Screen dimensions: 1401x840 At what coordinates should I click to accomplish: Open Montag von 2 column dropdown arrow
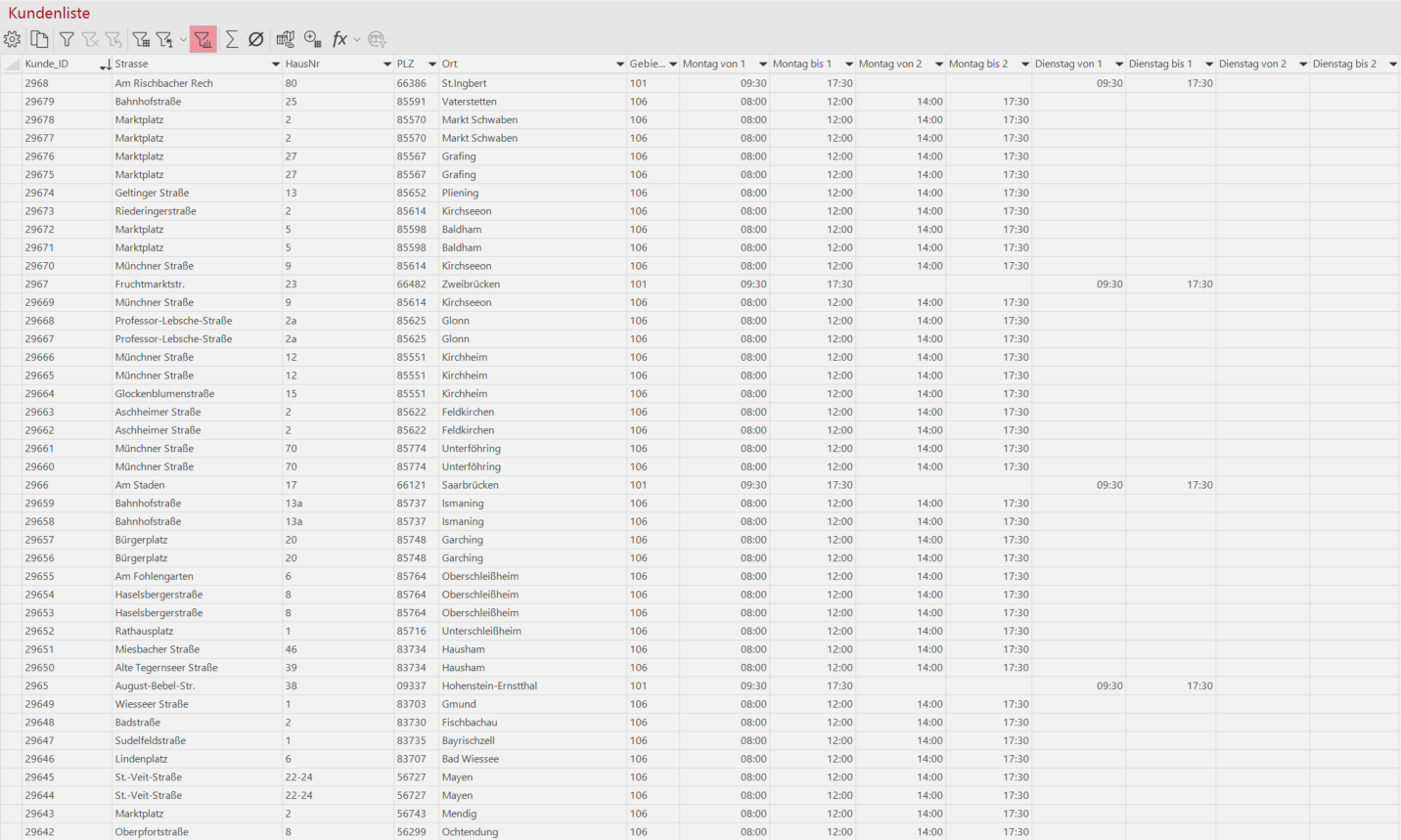[x=938, y=65]
